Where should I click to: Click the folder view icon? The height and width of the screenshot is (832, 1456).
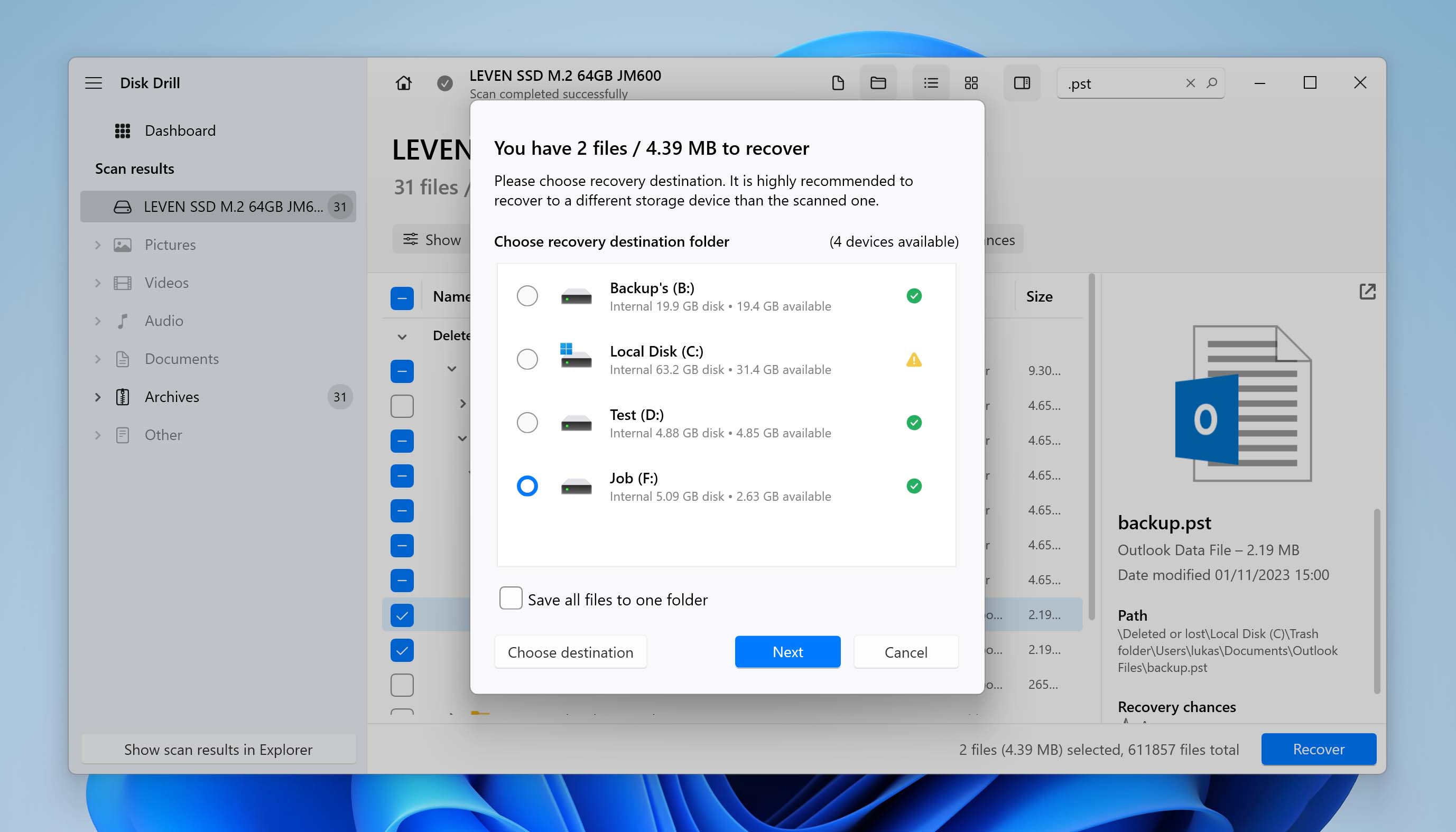tap(877, 82)
